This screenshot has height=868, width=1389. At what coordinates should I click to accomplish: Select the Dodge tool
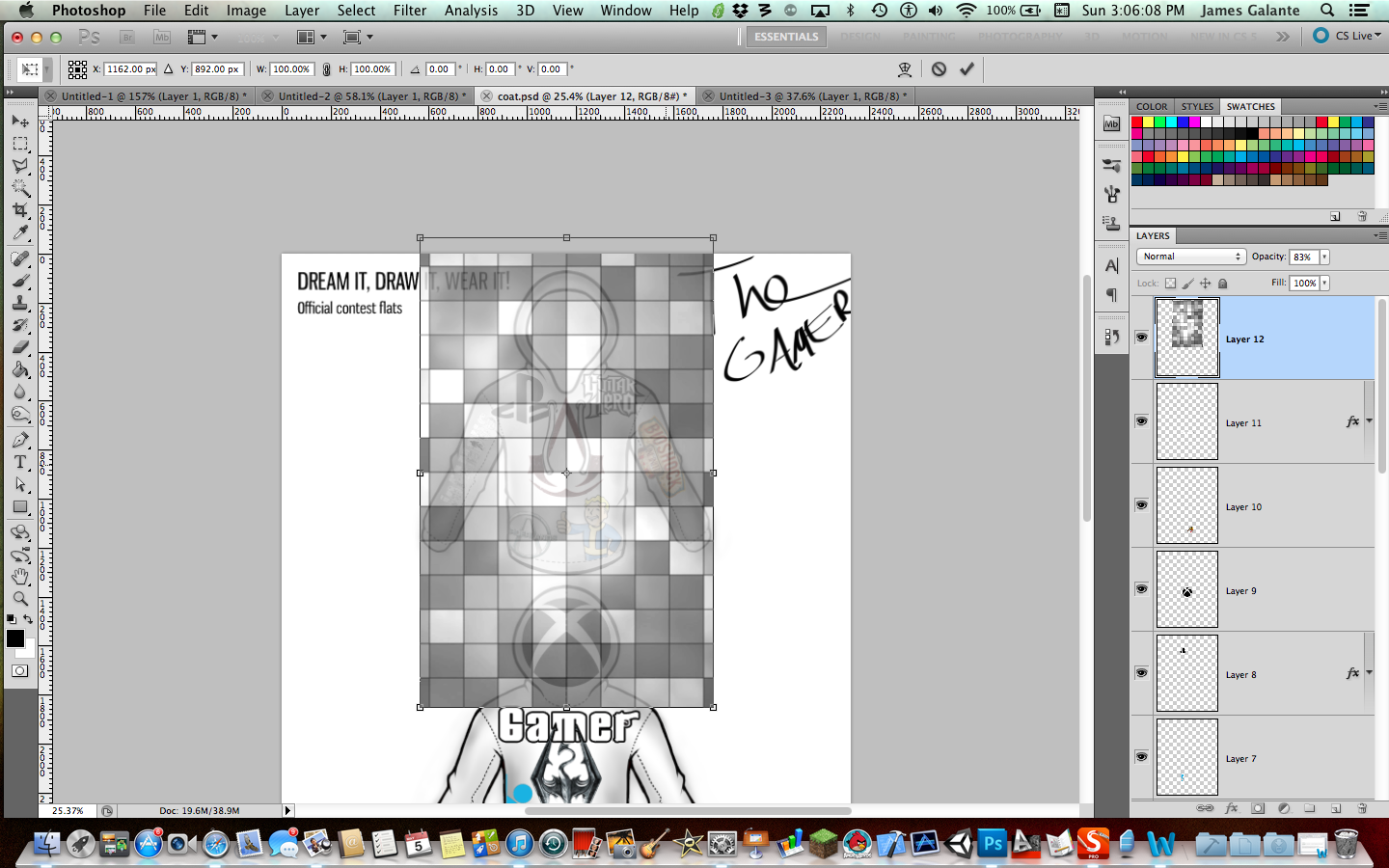tap(20, 414)
